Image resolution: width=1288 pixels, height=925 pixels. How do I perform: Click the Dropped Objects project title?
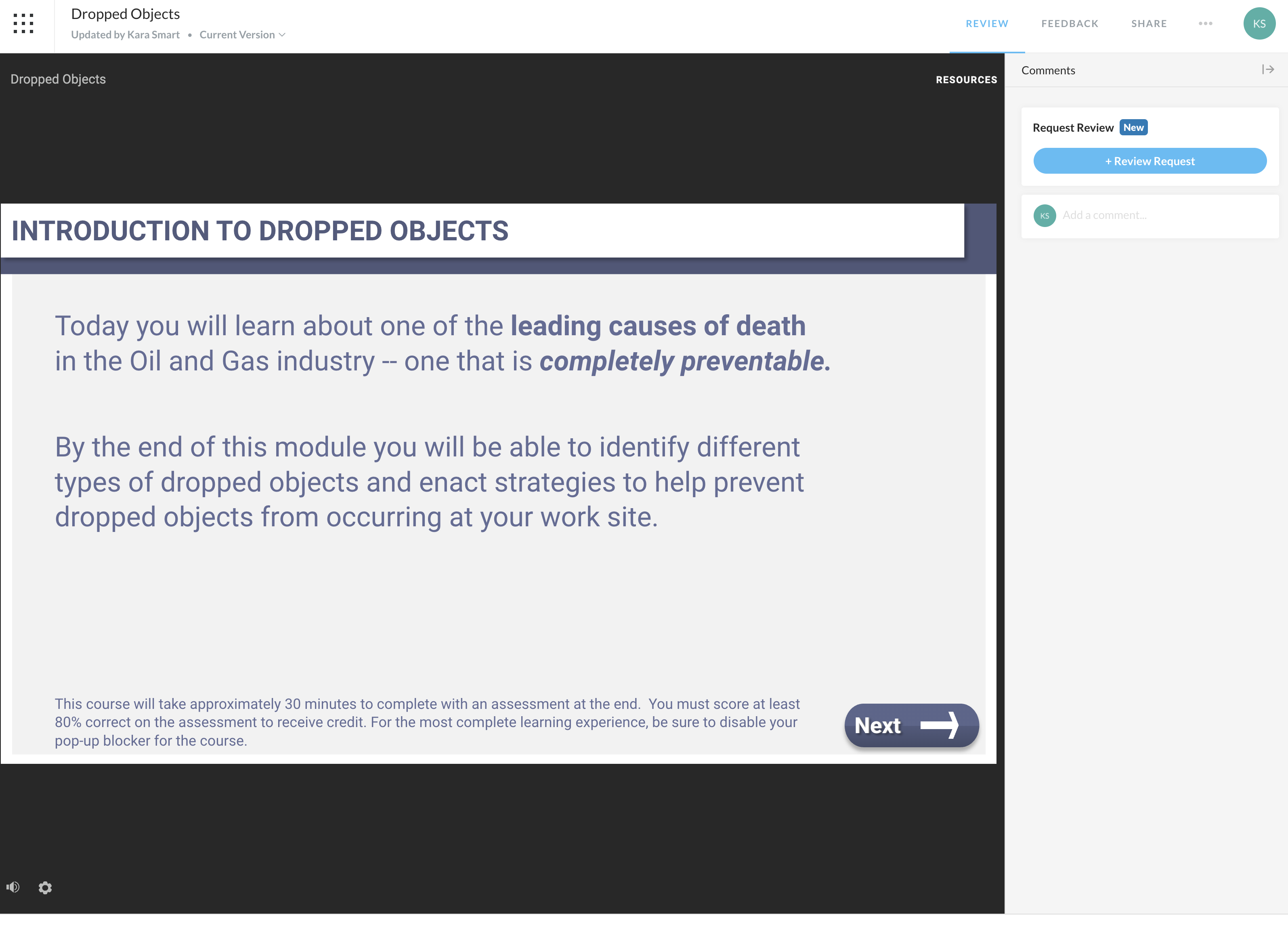point(126,14)
